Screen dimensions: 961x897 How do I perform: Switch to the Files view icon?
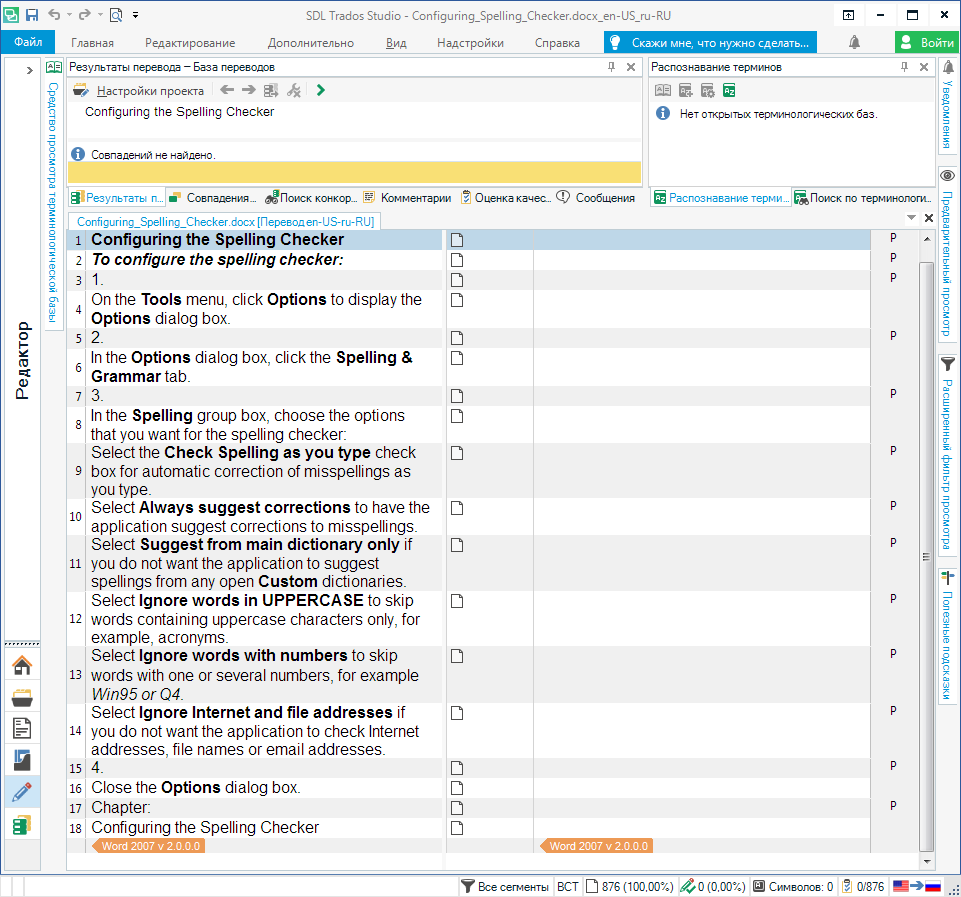click(x=21, y=728)
